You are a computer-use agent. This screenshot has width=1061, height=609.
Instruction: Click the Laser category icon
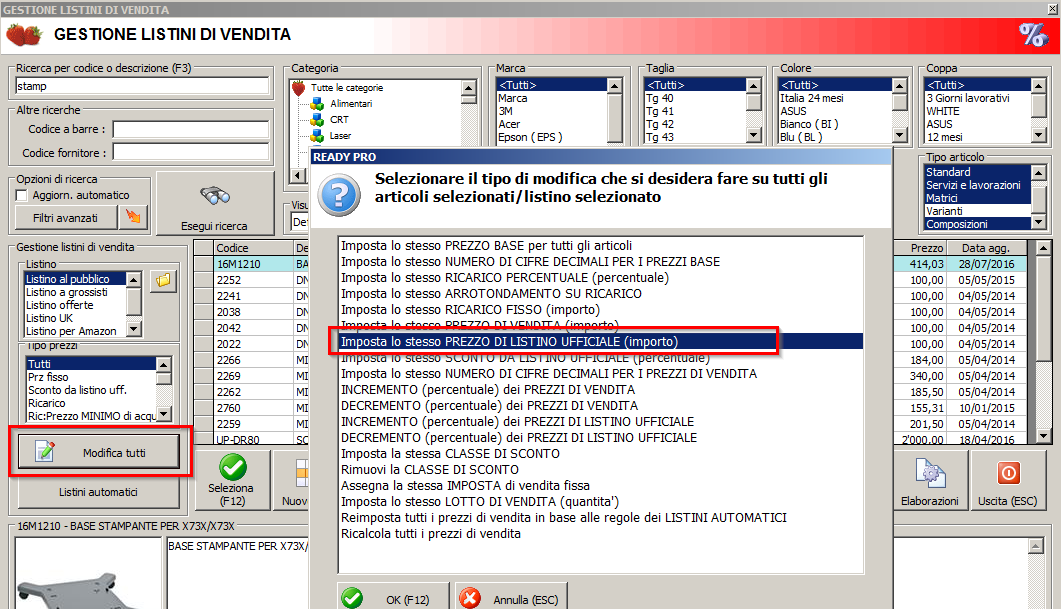317,136
